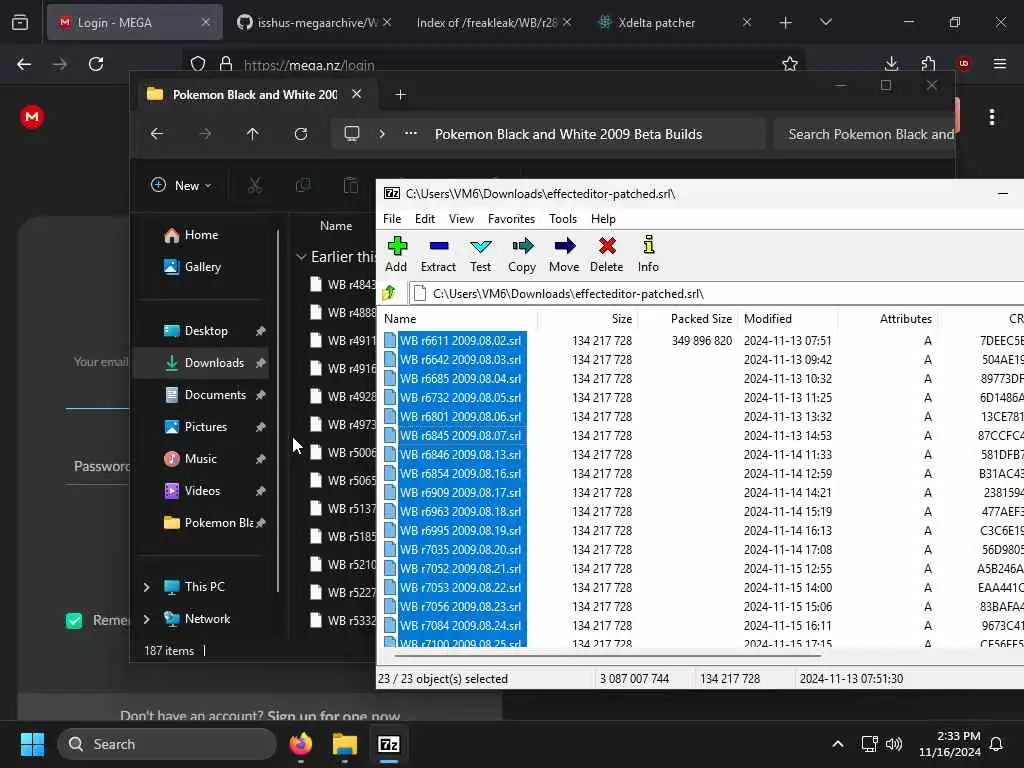Screen dimensions: 1024x768
Task: Collapse the Earlier this week group
Action: (301, 257)
